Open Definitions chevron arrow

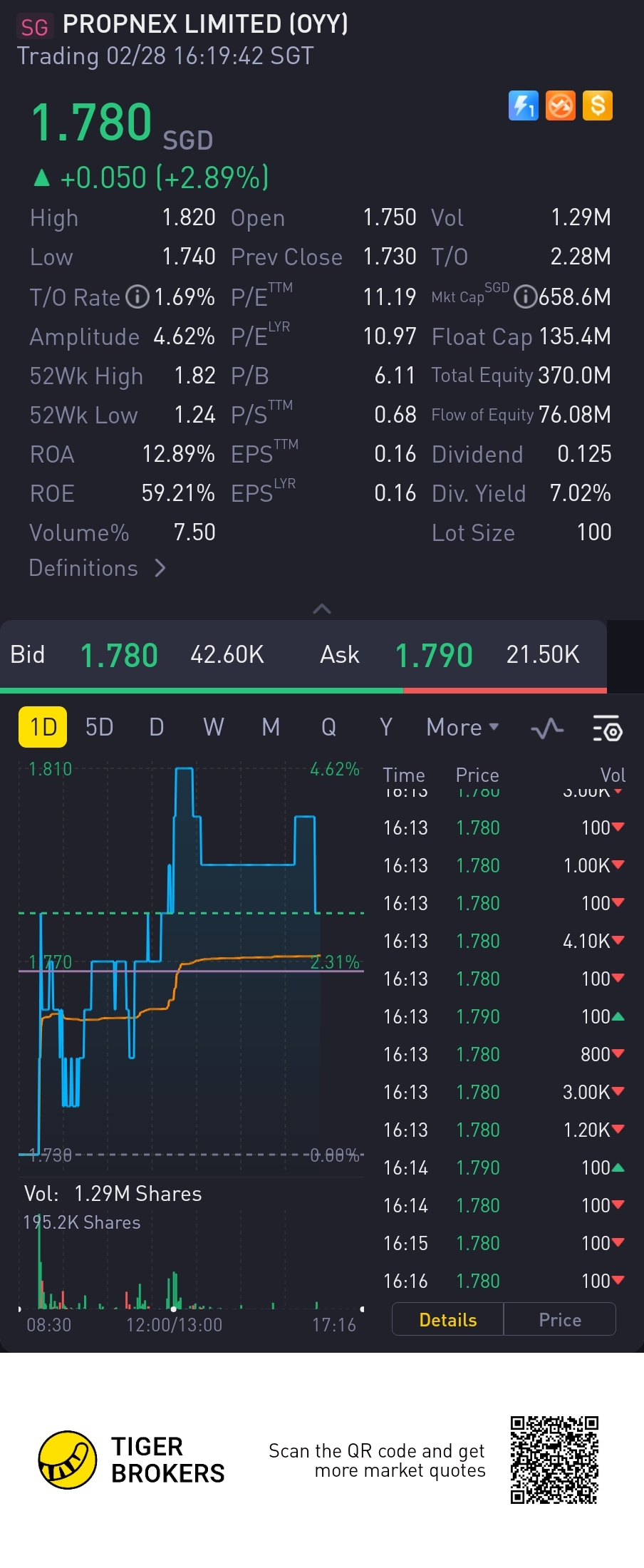(x=160, y=568)
